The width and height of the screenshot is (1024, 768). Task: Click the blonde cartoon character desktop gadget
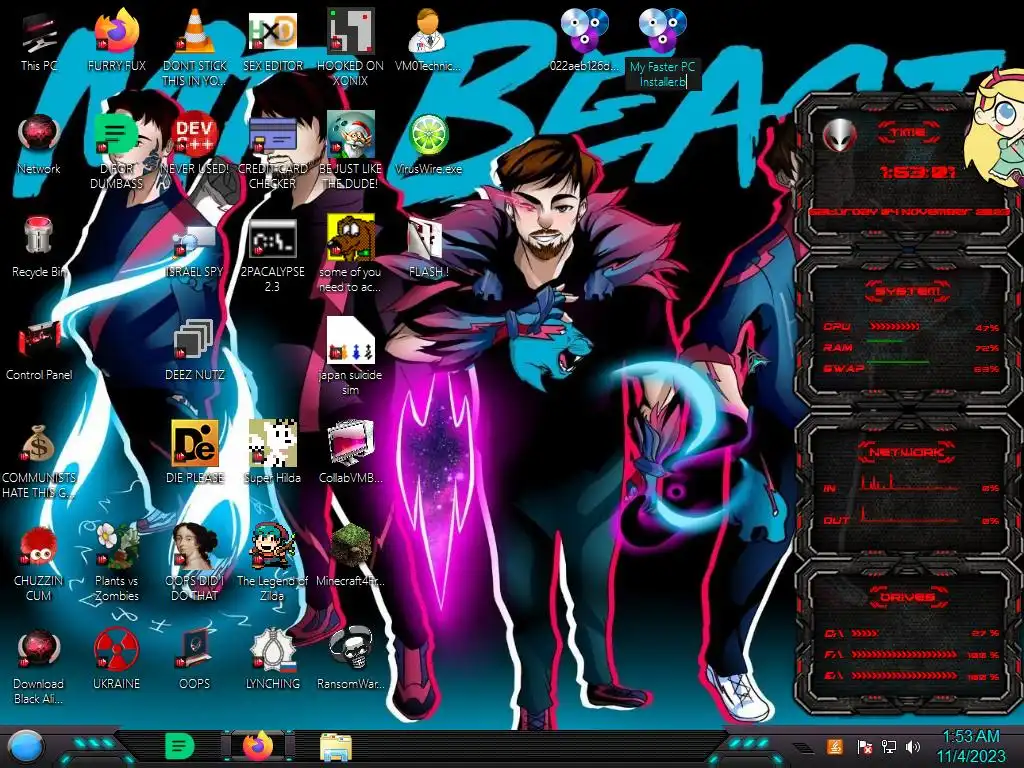coord(995,127)
